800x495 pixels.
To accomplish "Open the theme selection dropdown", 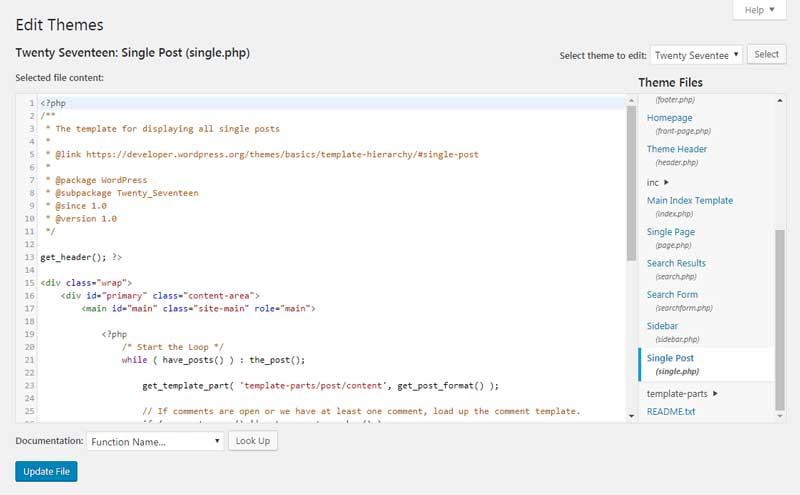I will 696,55.
